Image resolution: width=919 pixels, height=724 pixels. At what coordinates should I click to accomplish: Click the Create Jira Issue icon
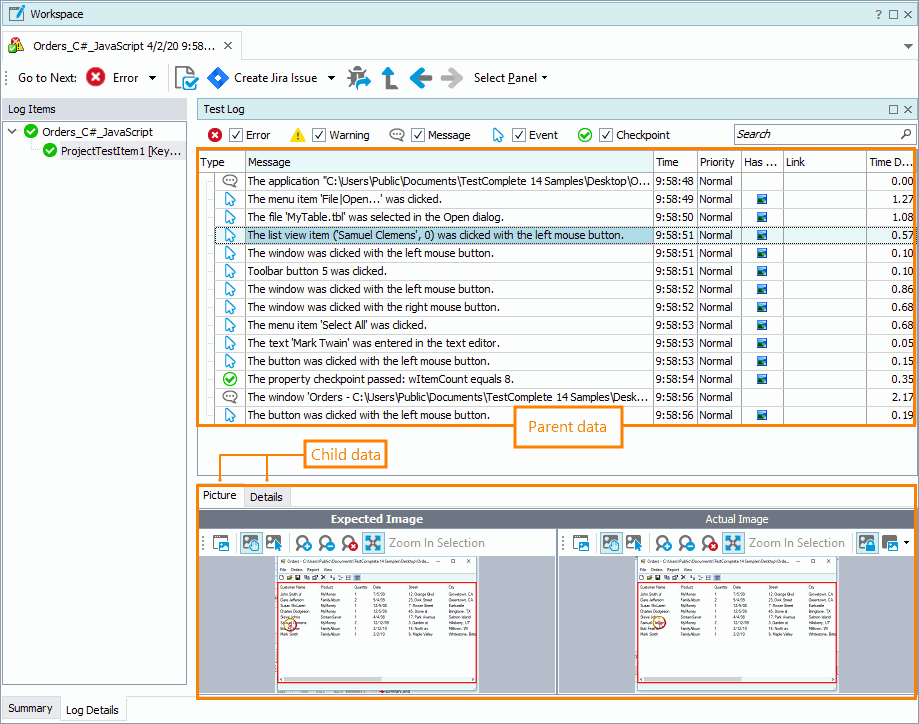[x=218, y=78]
